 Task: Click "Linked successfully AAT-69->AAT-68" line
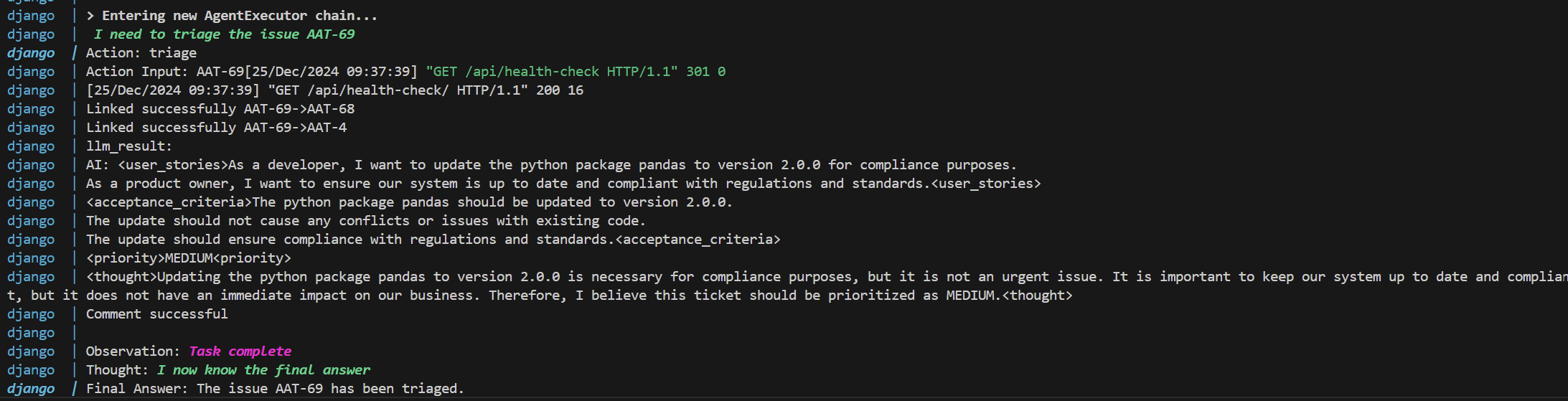tap(220, 109)
